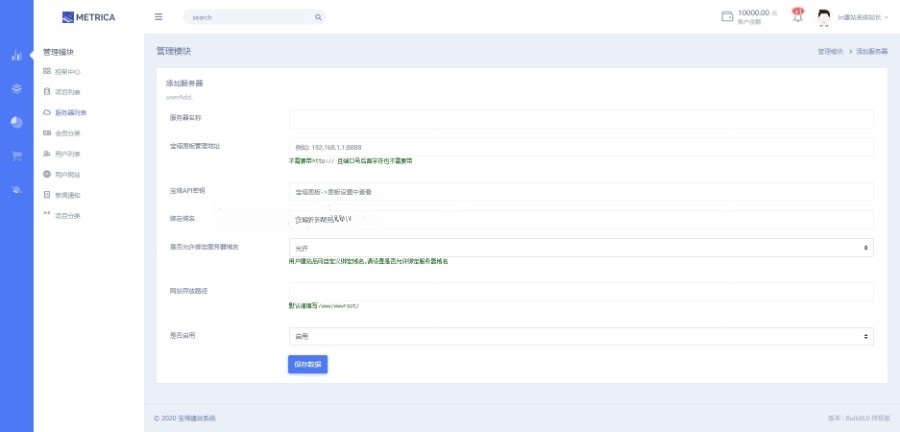Click the search magnifier icon
The width and height of the screenshot is (900, 432).
pyautogui.click(x=318, y=17)
